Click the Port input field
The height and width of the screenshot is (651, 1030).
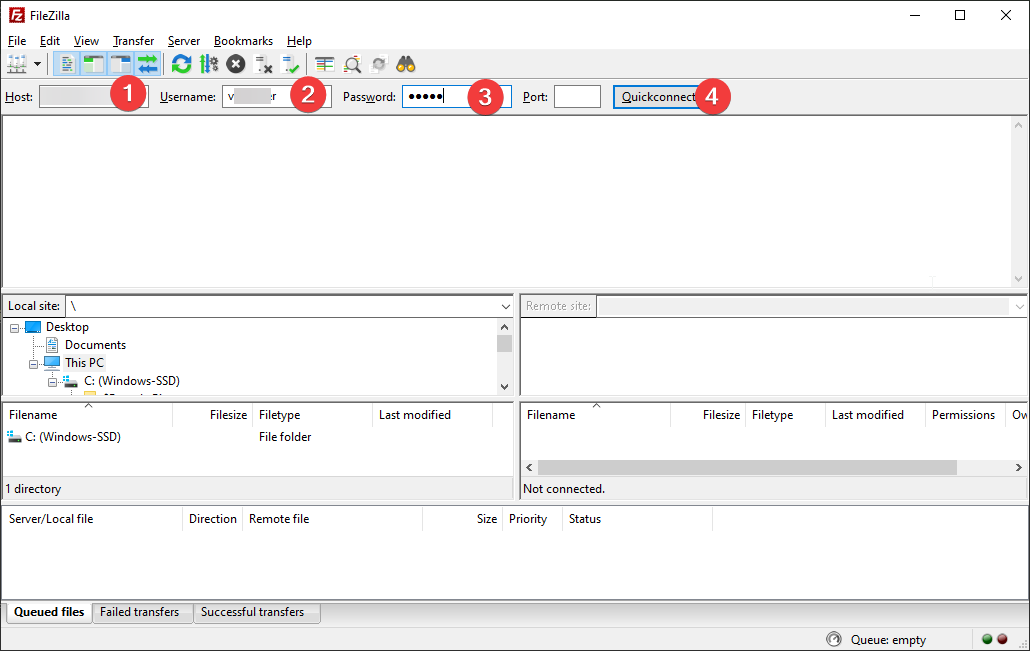pos(577,97)
